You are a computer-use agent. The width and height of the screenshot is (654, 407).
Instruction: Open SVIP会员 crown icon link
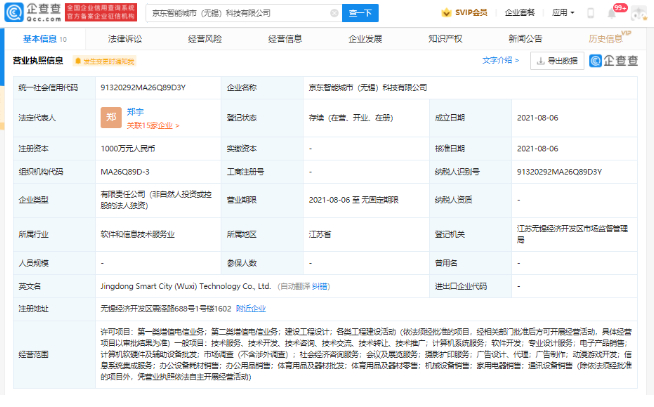465,13
